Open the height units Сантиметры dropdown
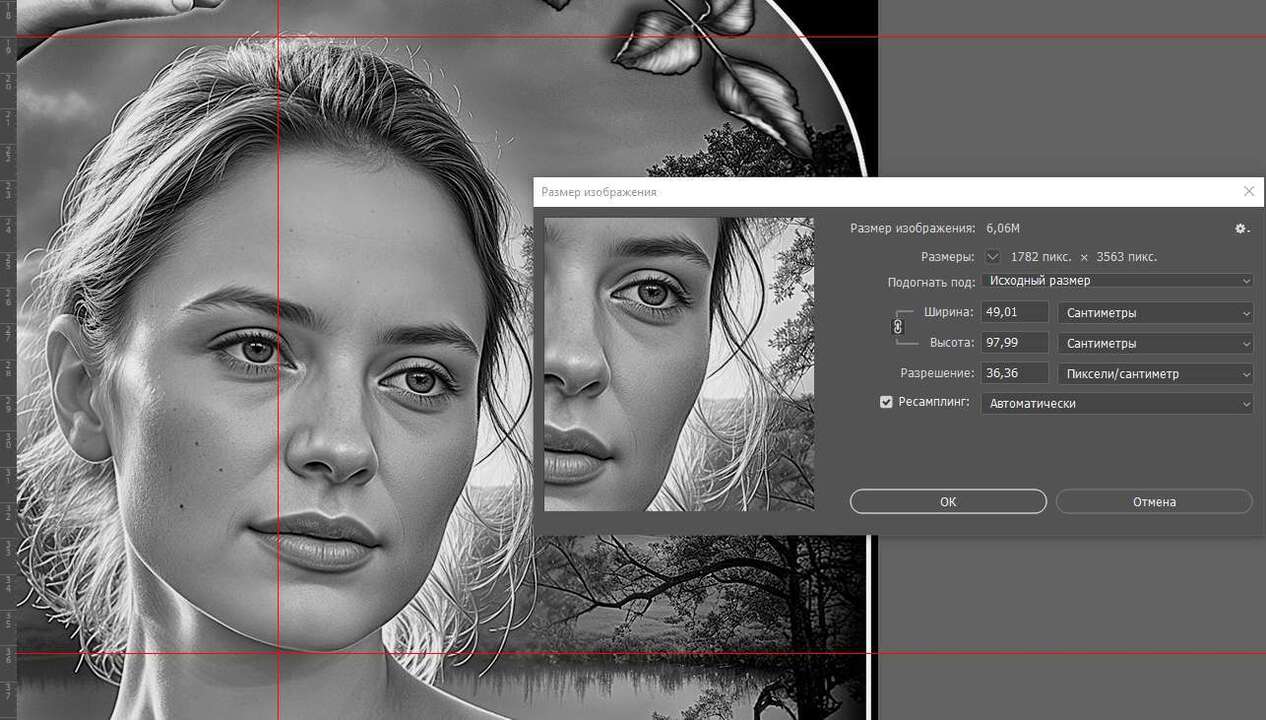 pyautogui.click(x=1154, y=343)
